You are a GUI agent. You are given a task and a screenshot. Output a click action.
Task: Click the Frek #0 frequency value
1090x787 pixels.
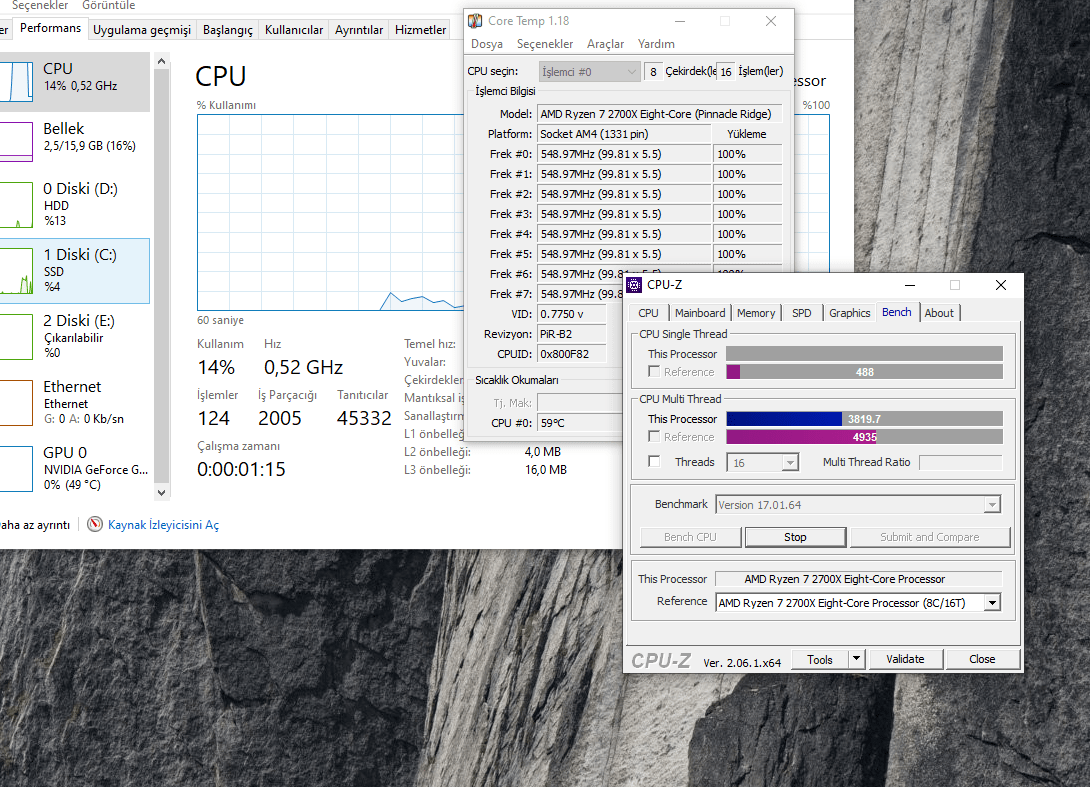point(624,154)
